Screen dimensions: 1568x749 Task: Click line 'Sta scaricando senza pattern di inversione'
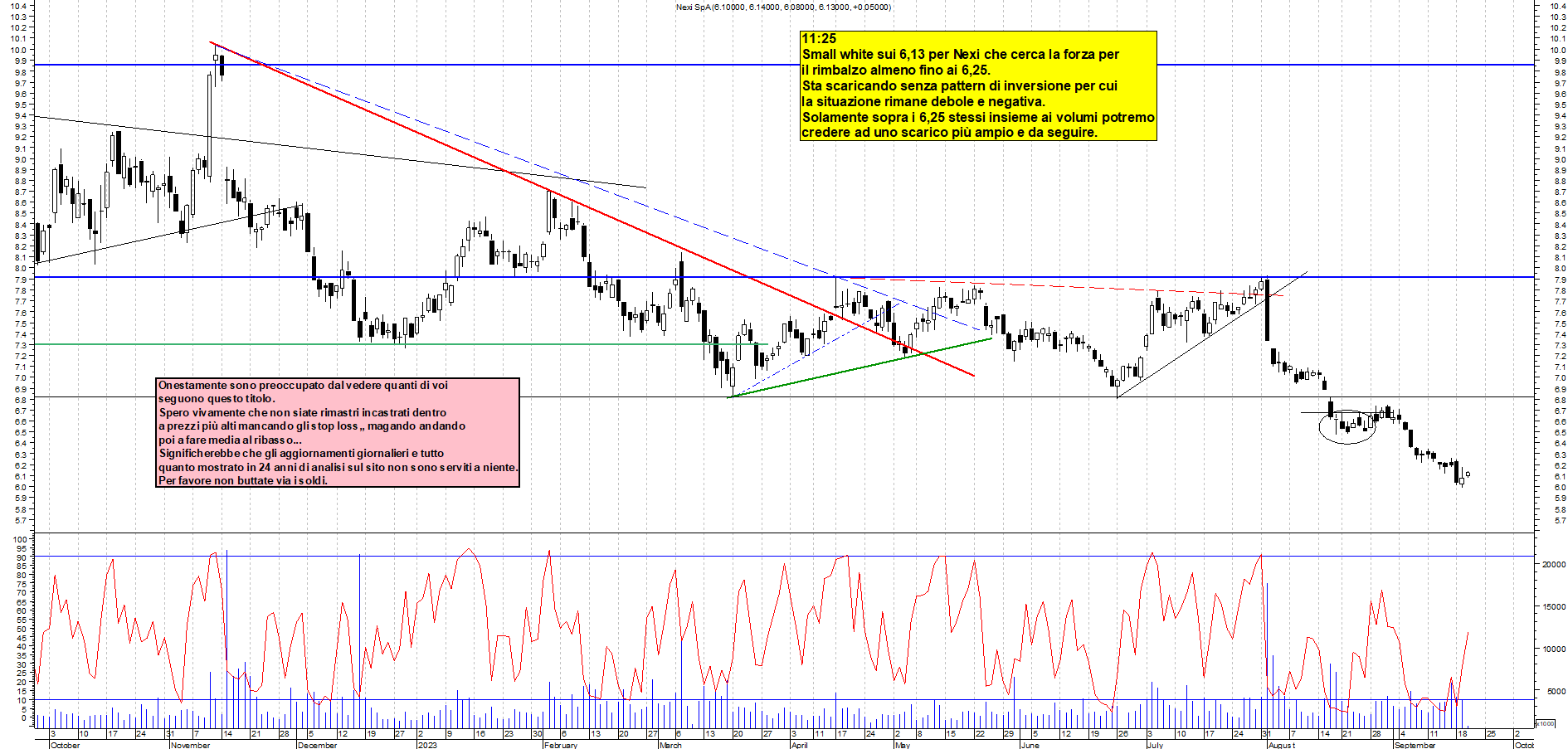[960, 86]
